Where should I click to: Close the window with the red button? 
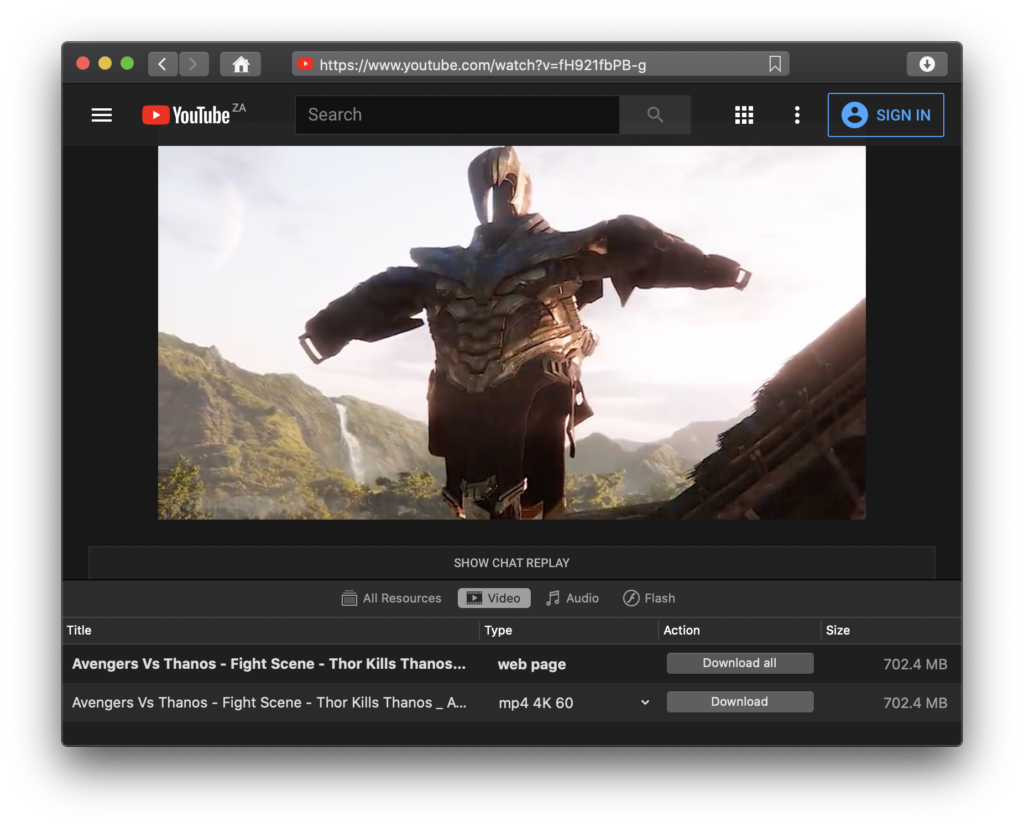click(x=83, y=63)
